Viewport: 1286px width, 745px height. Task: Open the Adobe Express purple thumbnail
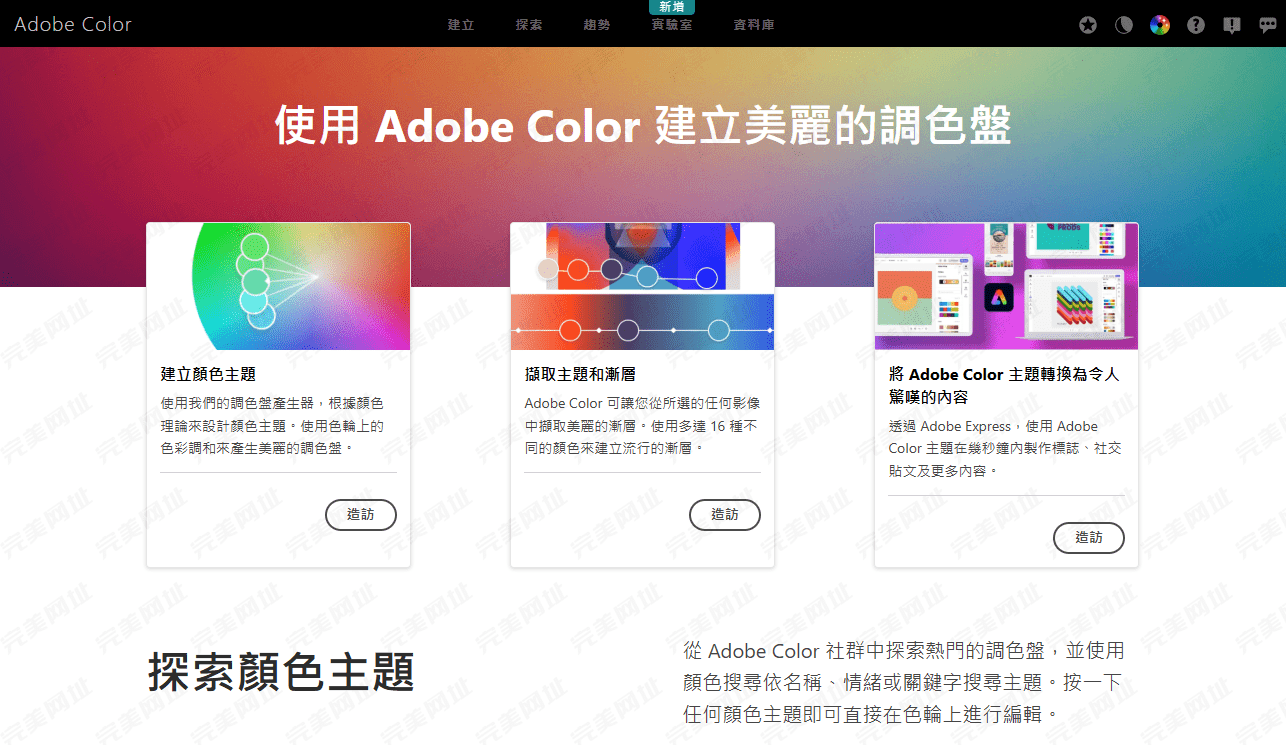[1006, 286]
